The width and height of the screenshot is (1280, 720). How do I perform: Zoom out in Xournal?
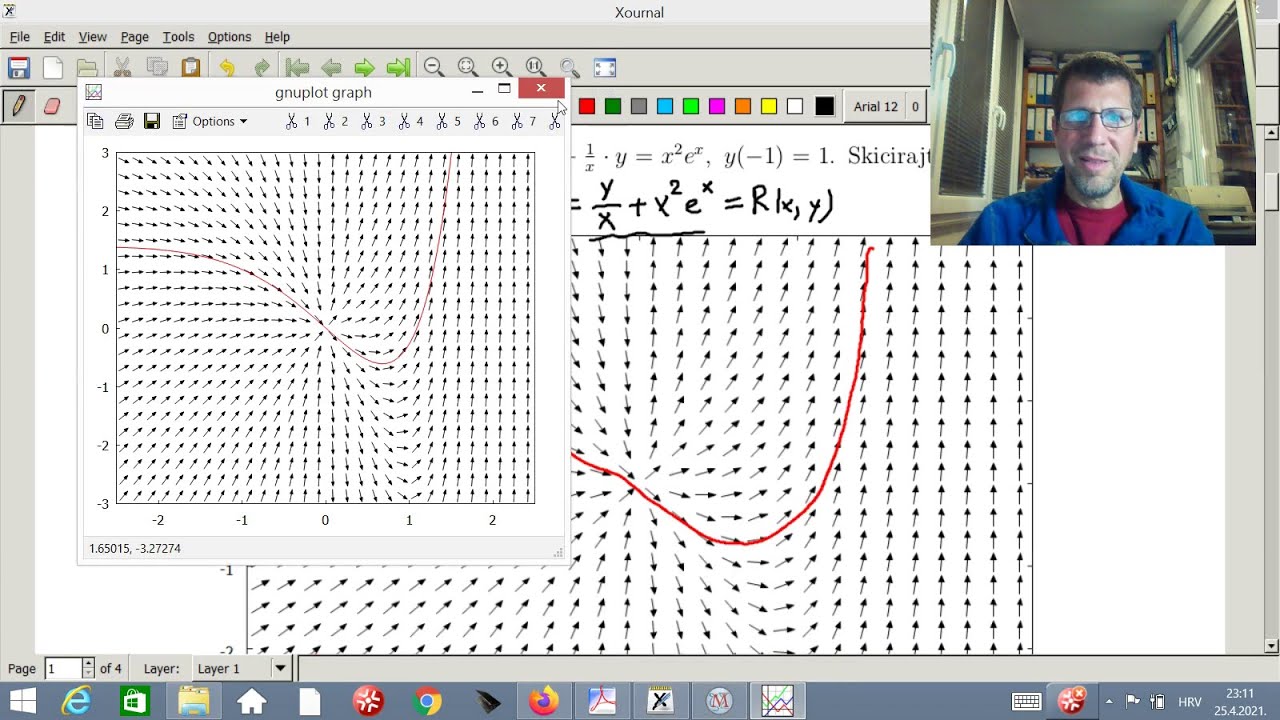[433, 68]
